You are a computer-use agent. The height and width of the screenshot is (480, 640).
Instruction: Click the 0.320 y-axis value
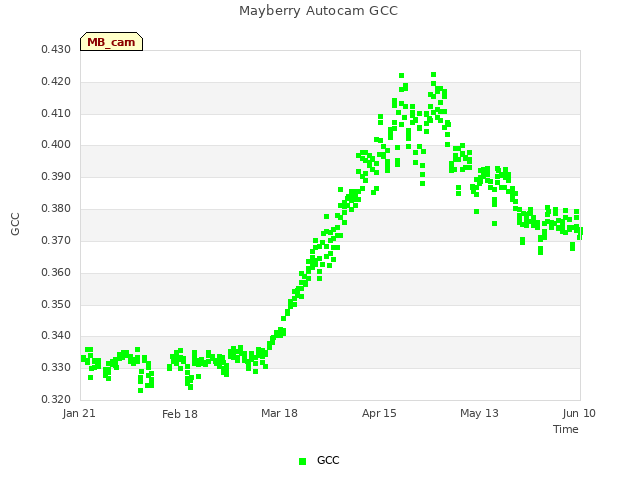[x=56, y=399]
